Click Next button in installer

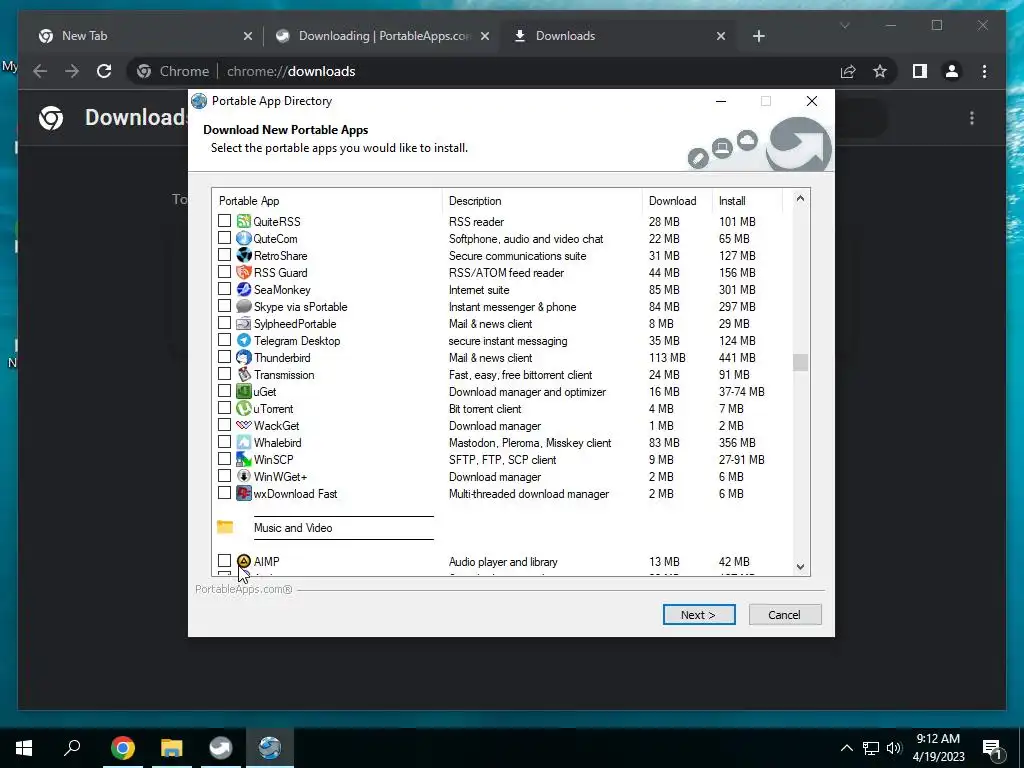[699, 615]
